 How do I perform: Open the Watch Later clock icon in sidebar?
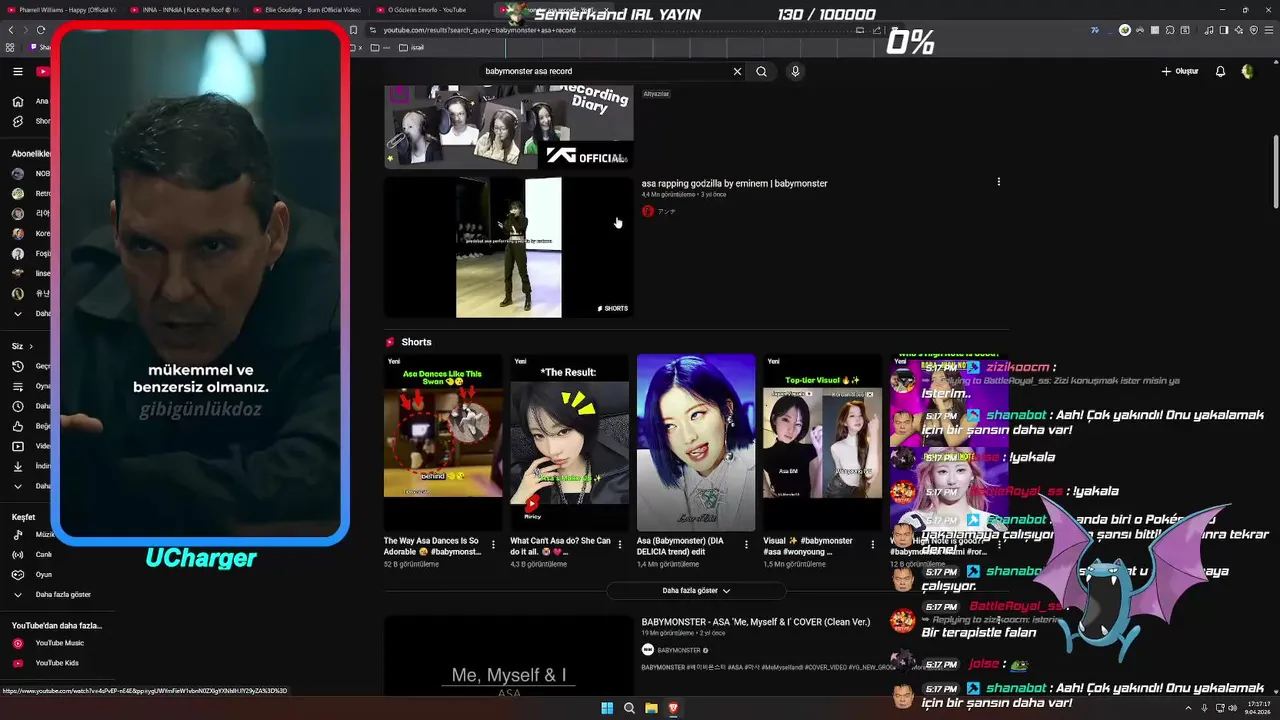click(x=17, y=406)
